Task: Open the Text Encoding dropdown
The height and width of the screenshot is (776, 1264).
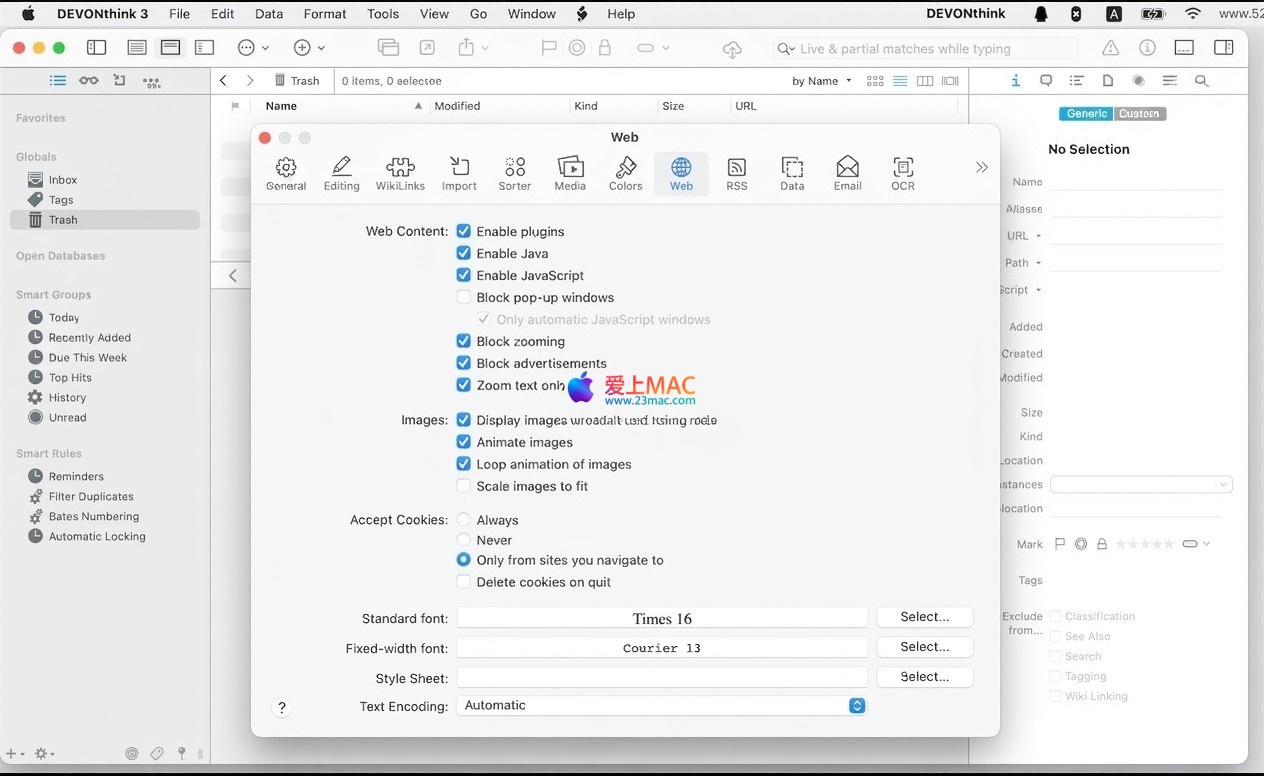Action: point(661,706)
